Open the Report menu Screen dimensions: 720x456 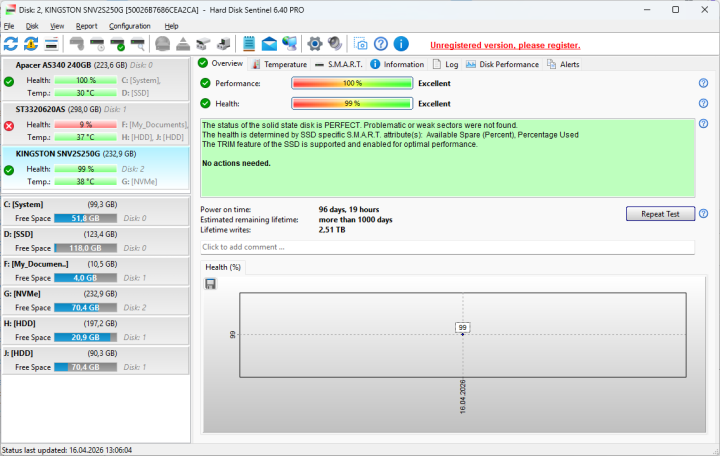(x=86, y=26)
